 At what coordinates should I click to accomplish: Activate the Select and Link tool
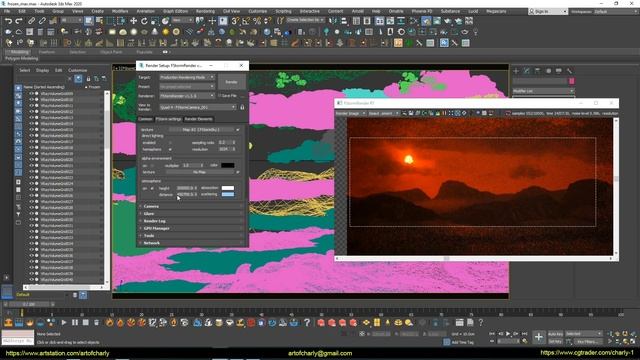click(31, 20)
